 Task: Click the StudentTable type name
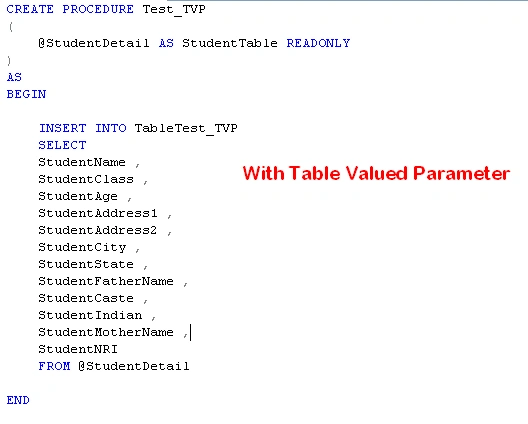[x=230, y=43]
